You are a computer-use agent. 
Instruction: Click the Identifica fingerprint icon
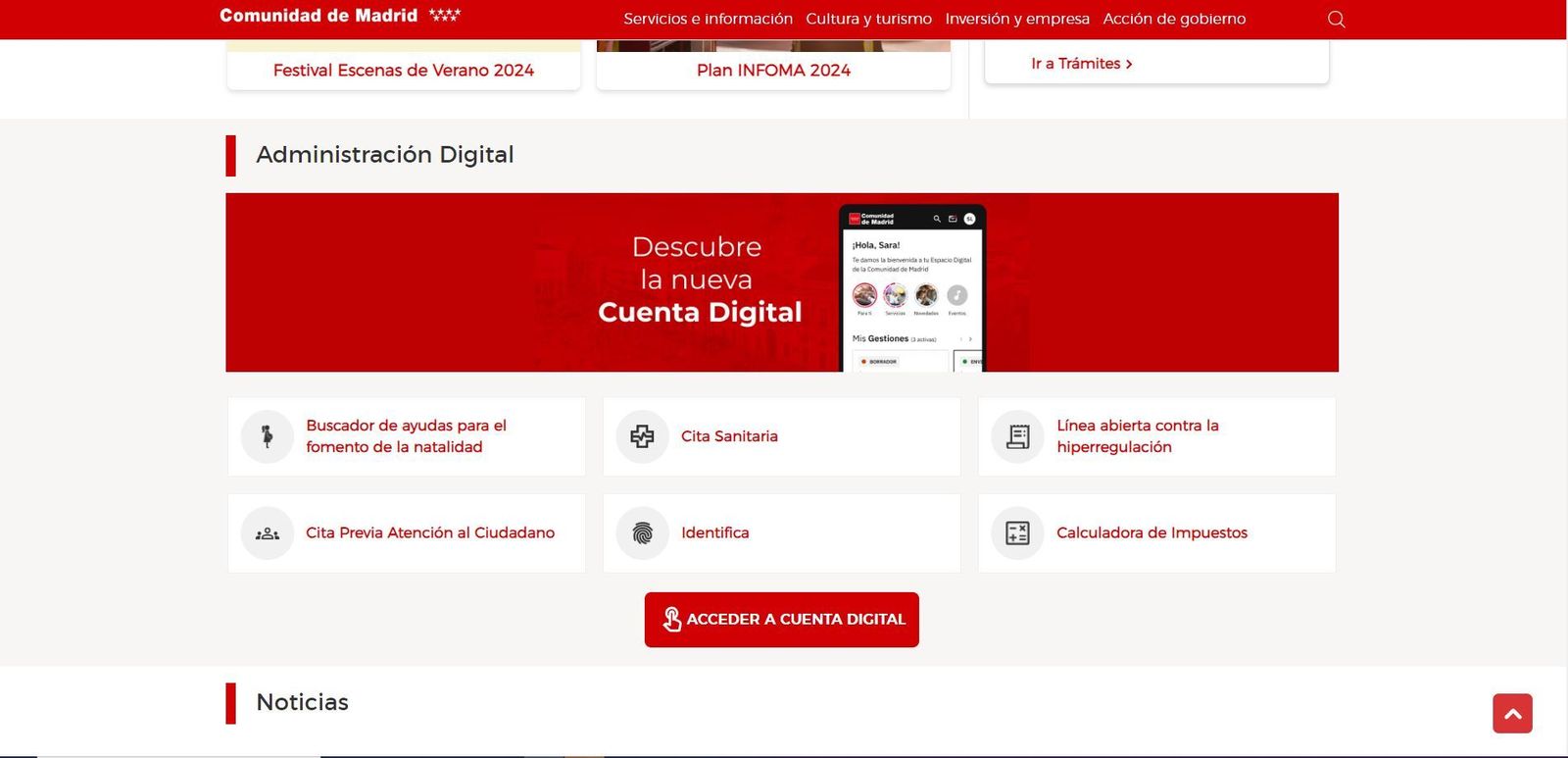point(642,533)
